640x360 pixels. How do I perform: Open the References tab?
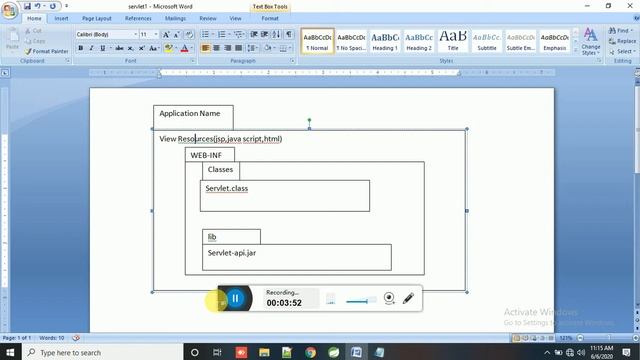138,18
